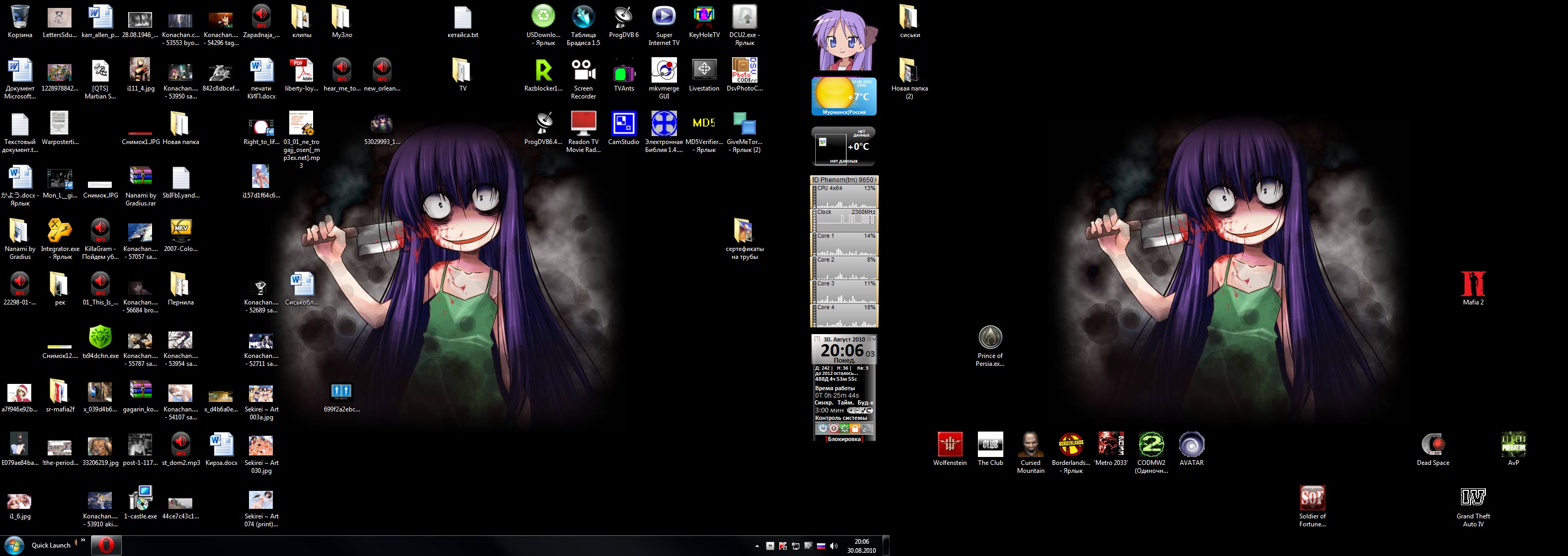
Task: Launch the Cursed Mountain icon
Action: [1030, 453]
